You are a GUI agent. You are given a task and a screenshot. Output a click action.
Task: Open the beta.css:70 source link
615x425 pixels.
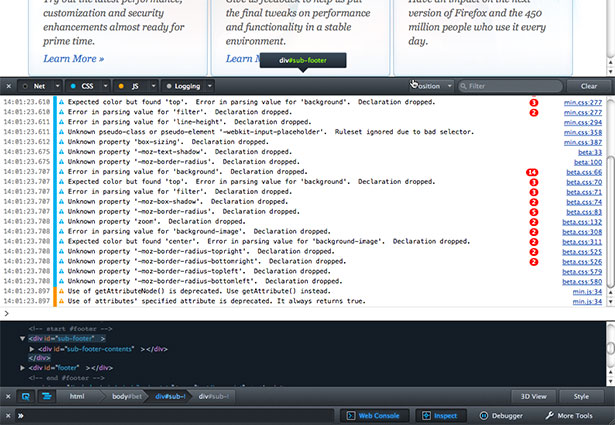(584, 182)
